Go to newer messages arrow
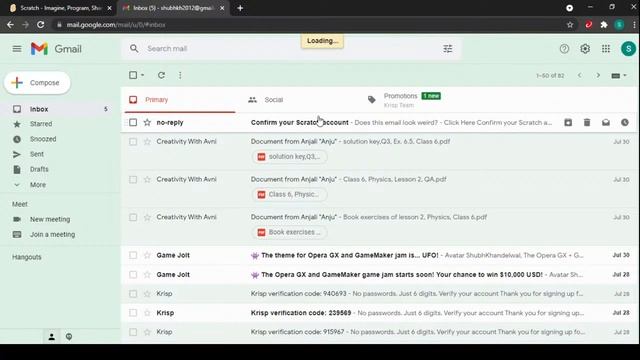Screen dimensions: 640x360 point(579,76)
